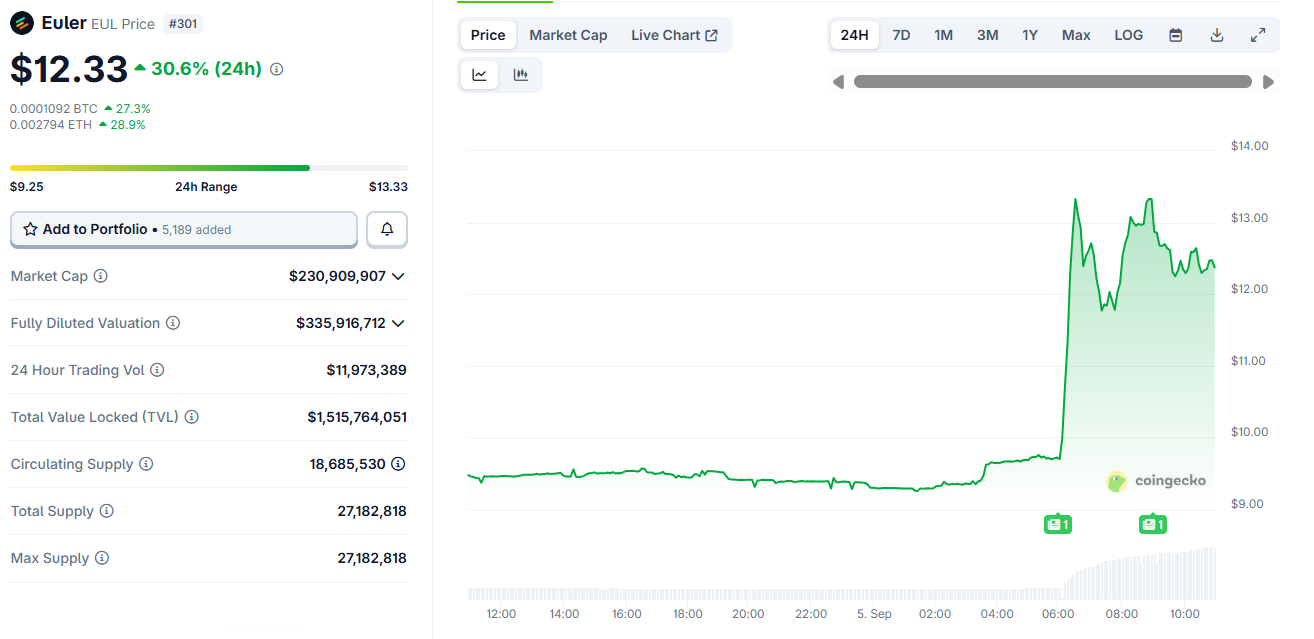This screenshot has height=639, width=1314.
Task: Open the calendar date-range icon above chart
Action: tap(1176, 34)
